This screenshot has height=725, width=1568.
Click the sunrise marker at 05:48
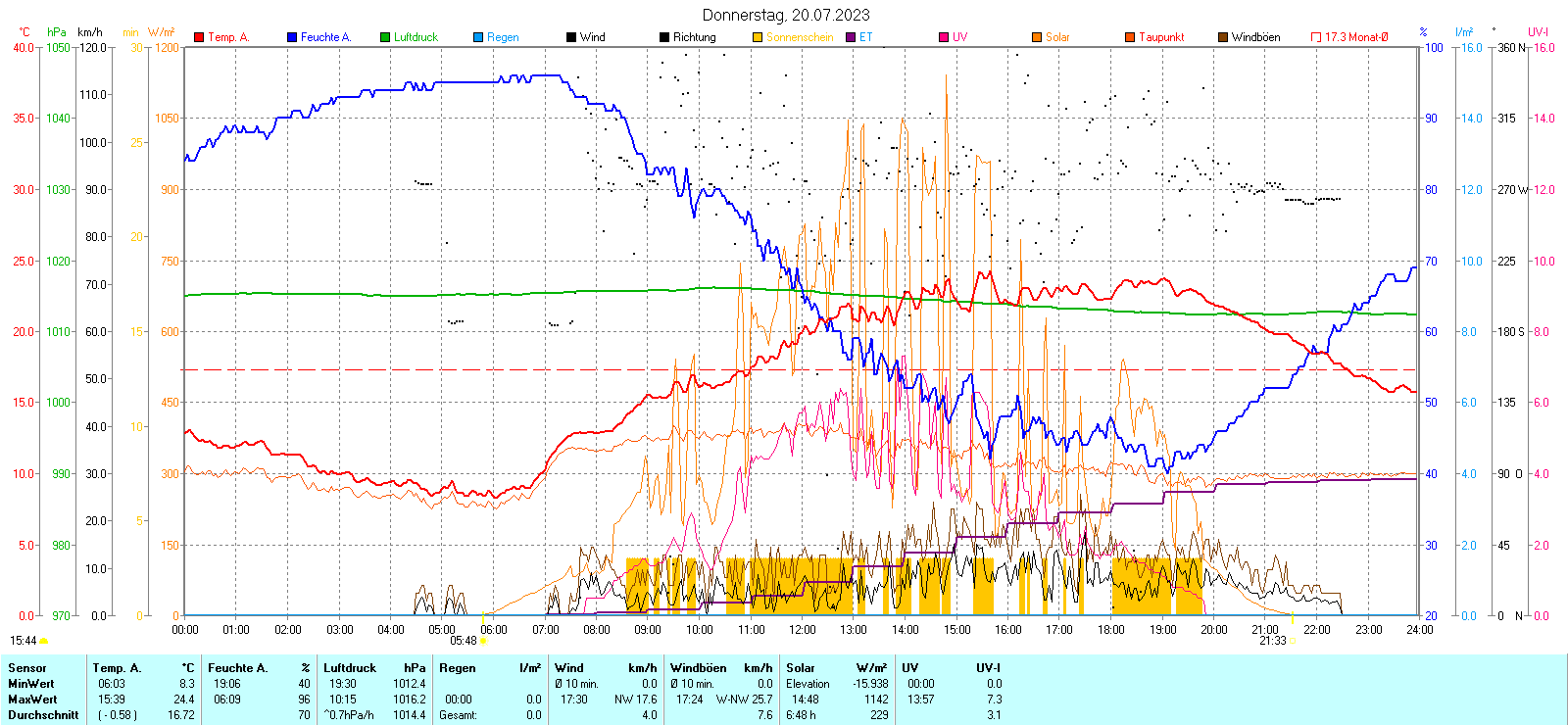pyautogui.click(x=483, y=640)
